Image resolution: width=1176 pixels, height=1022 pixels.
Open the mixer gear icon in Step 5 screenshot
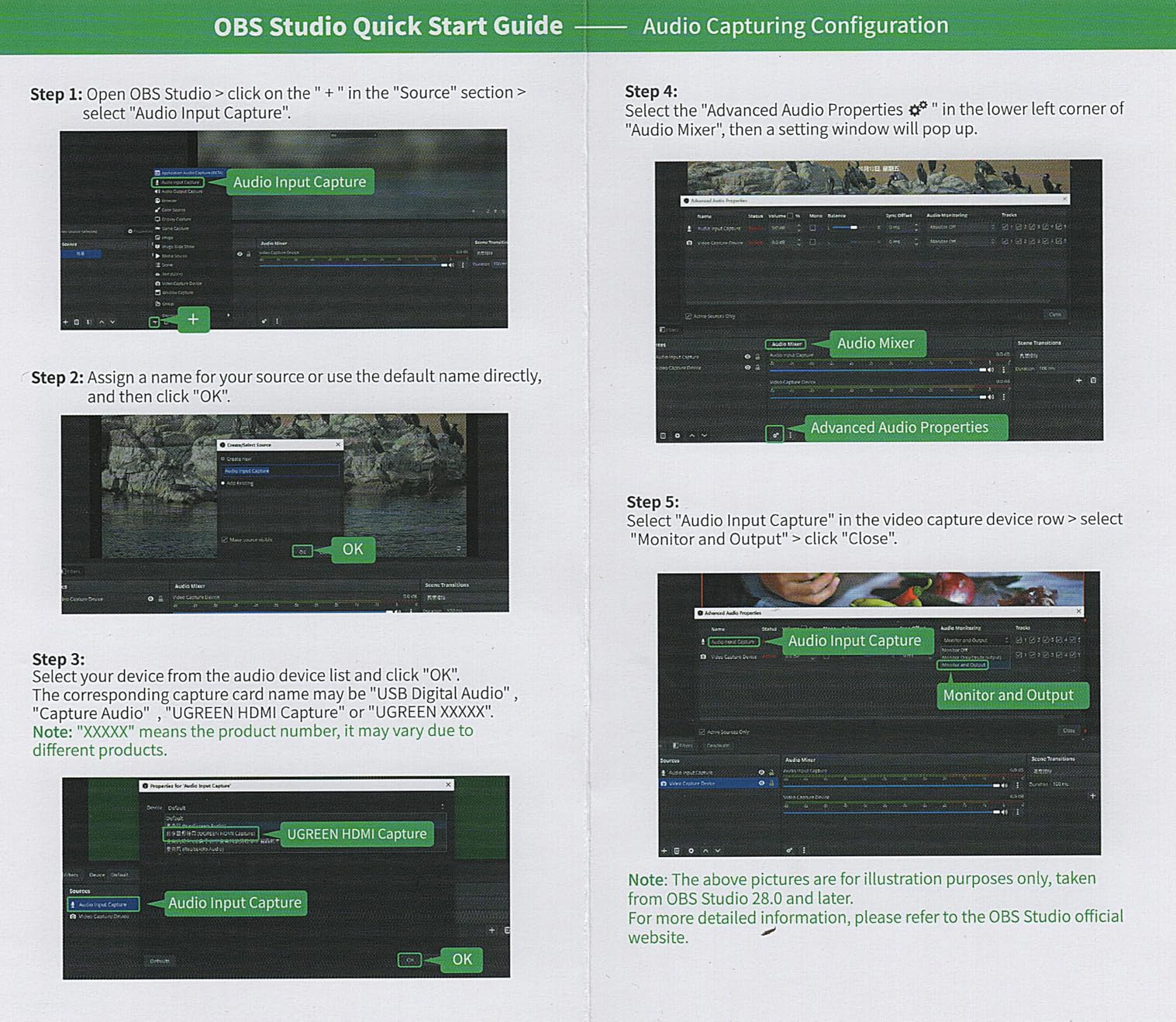[x=789, y=851]
